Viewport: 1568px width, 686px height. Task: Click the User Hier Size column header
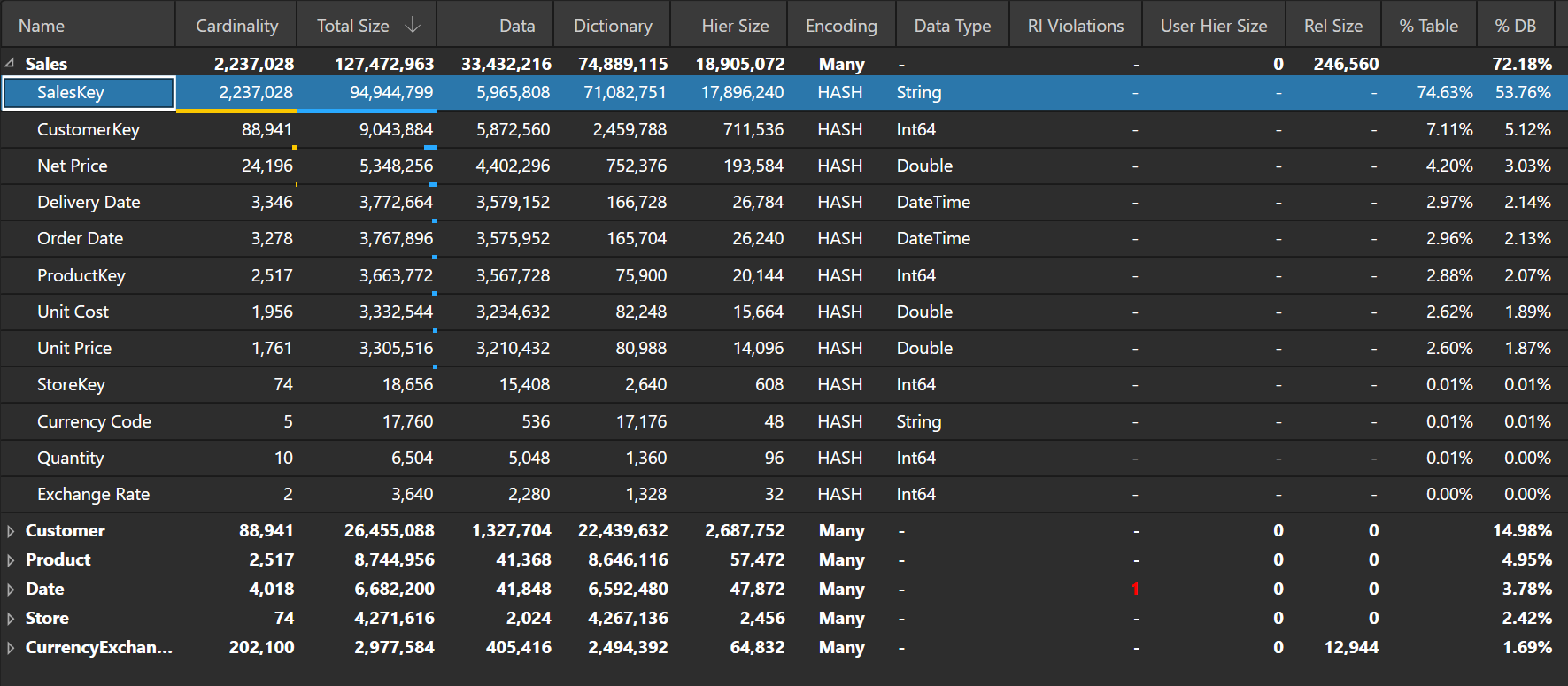pos(1213,27)
